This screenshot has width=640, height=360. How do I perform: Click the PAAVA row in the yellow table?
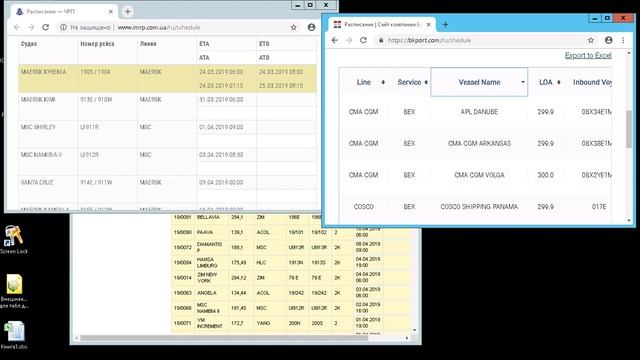tap(291, 232)
